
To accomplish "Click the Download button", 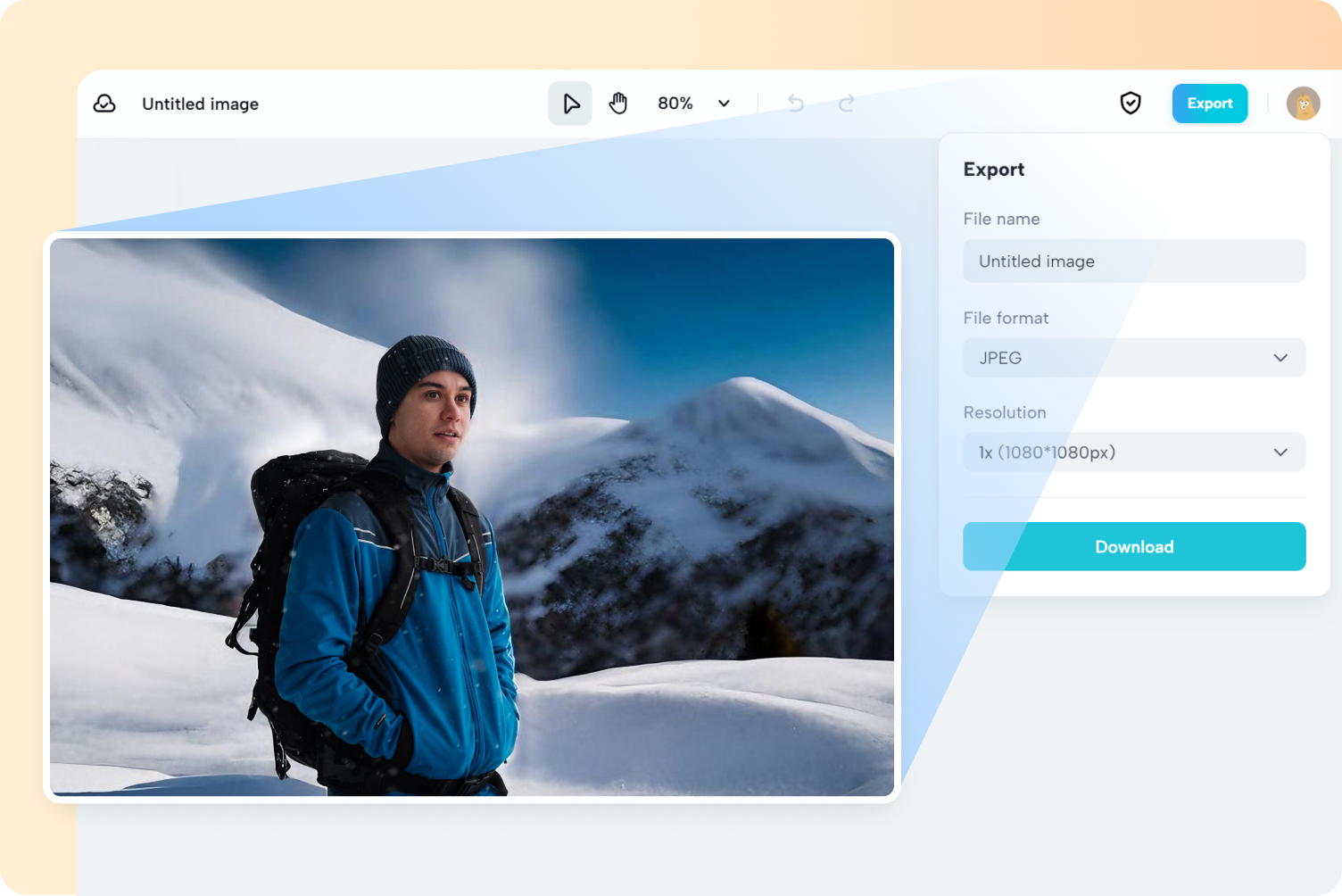I will click(x=1134, y=546).
